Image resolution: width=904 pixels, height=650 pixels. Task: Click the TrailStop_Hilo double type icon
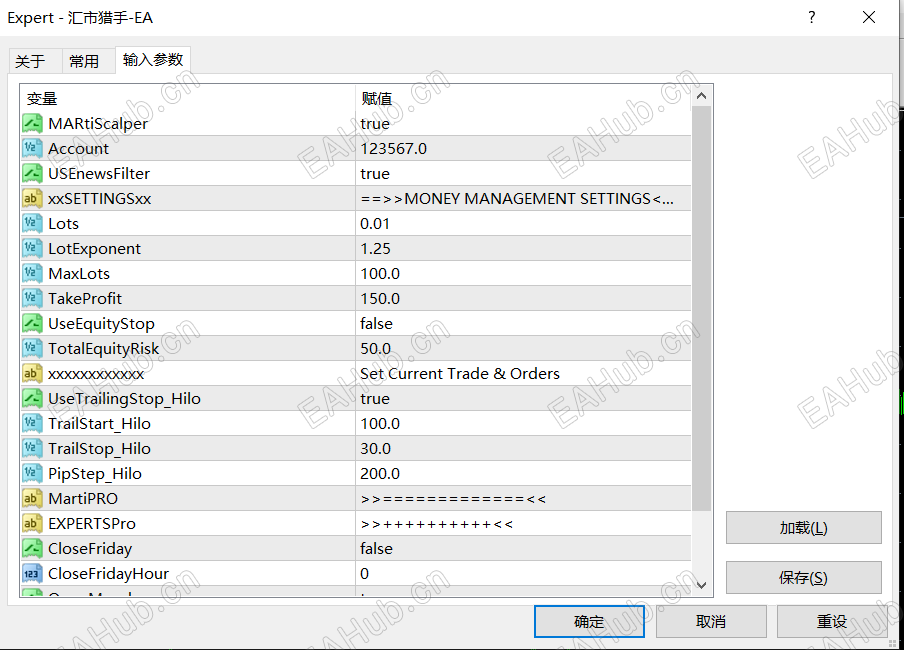(32, 448)
